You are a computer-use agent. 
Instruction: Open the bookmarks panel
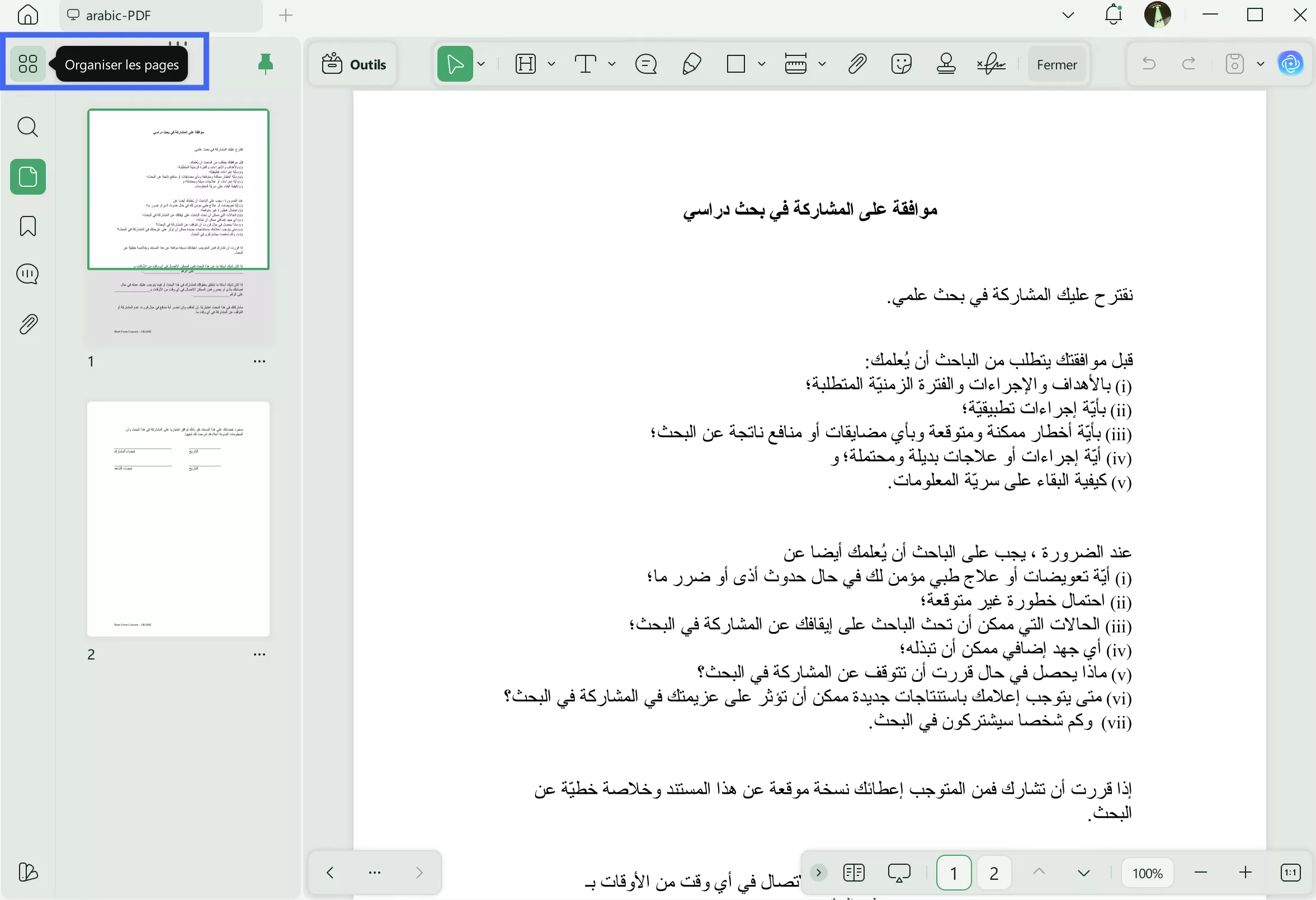click(x=27, y=226)
